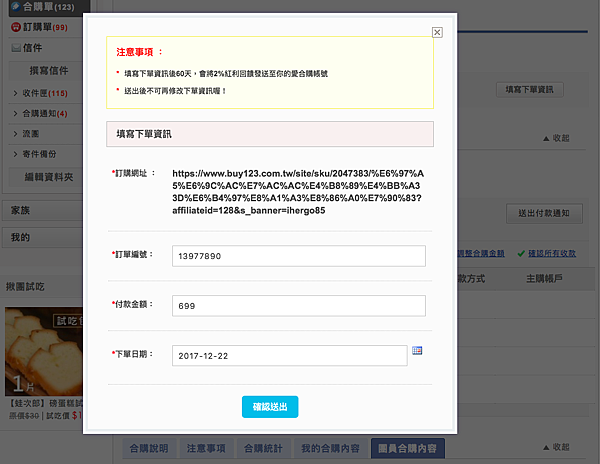Open the calendar date picker icon
This screenshot has height=464, width=600.
coord(417,350)
